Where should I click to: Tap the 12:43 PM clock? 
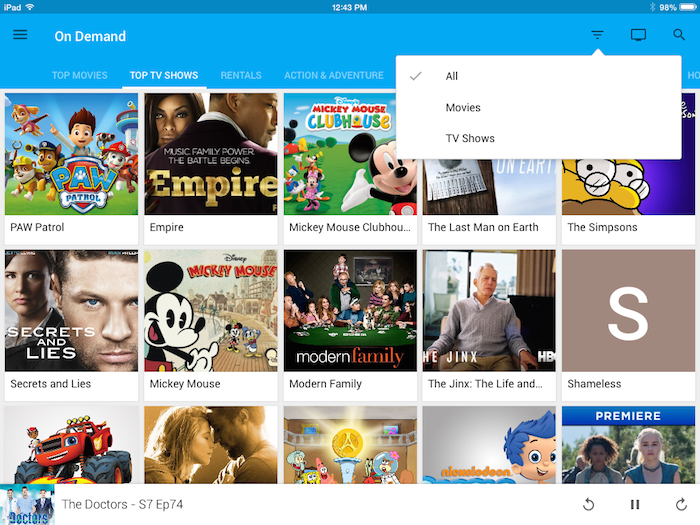tap(350, 7)
